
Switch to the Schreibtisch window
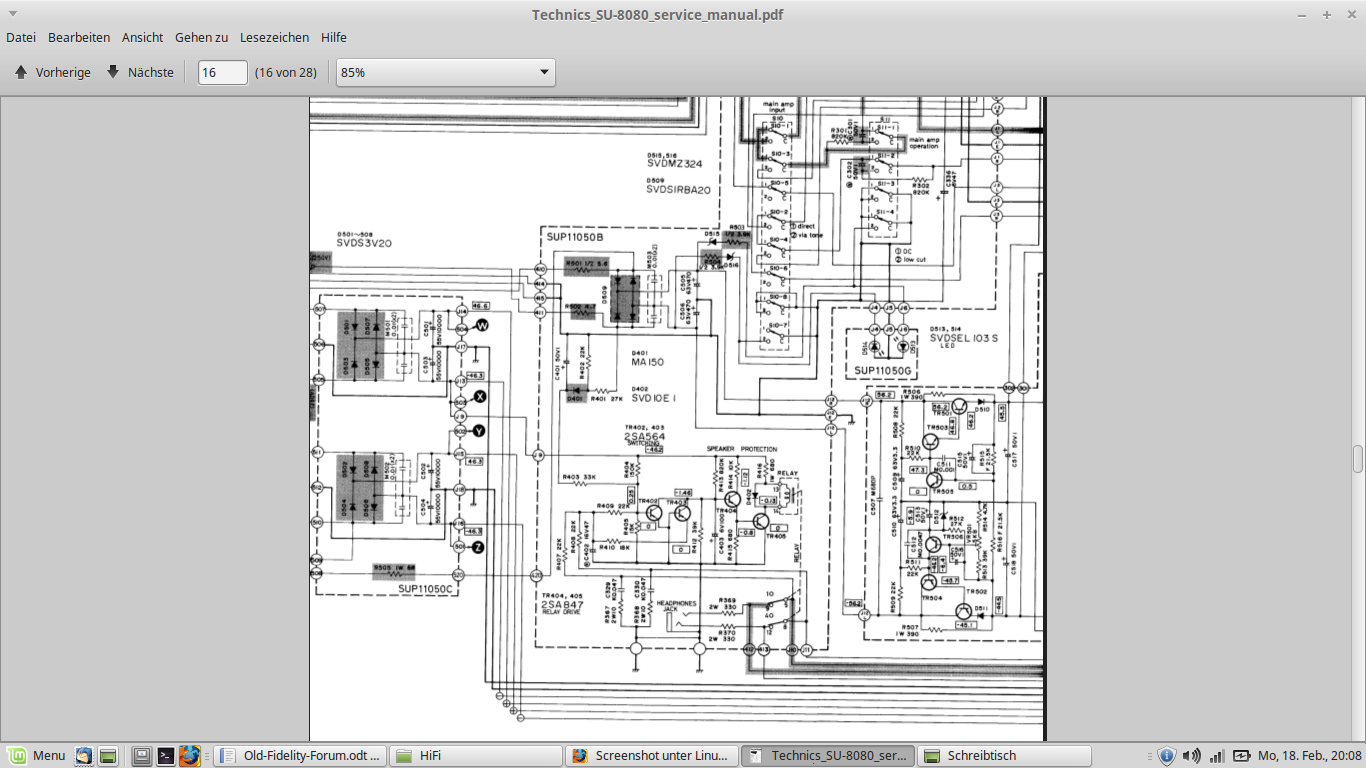point(1004,756)
